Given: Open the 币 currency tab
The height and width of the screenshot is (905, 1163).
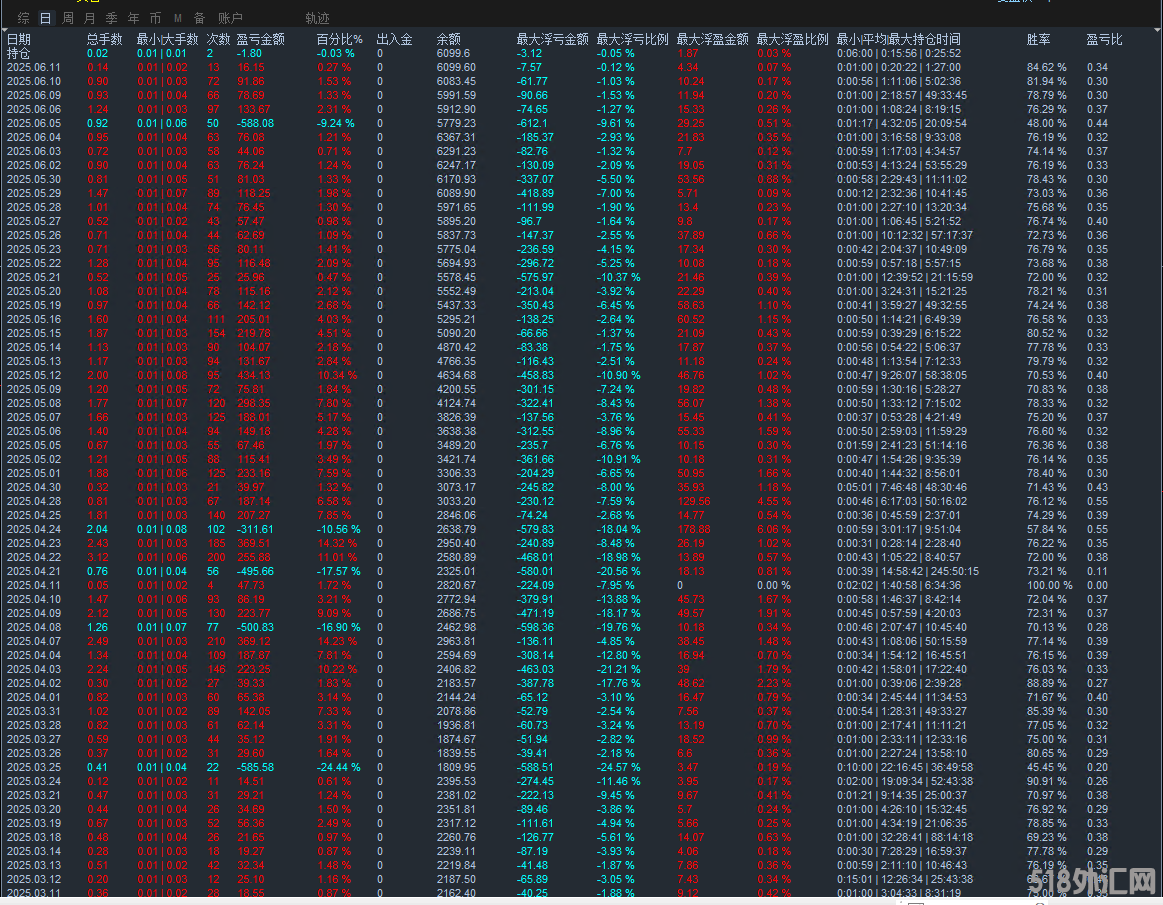Looking at the screenshot, I should (155, 18).
